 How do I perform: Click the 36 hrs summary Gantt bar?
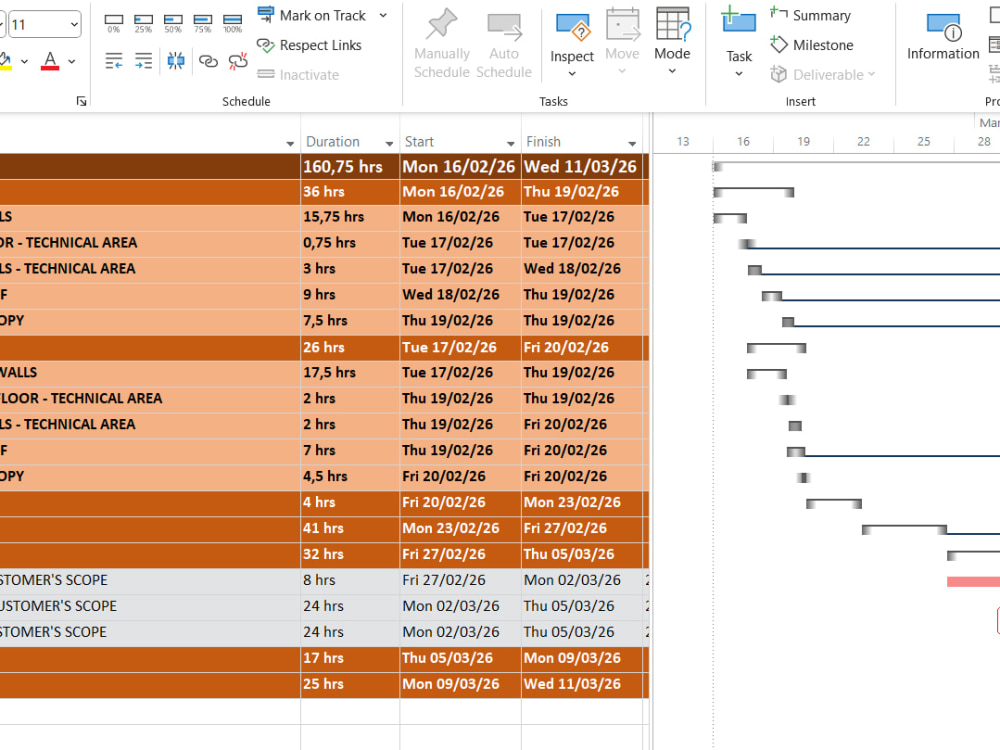[753, 192]
